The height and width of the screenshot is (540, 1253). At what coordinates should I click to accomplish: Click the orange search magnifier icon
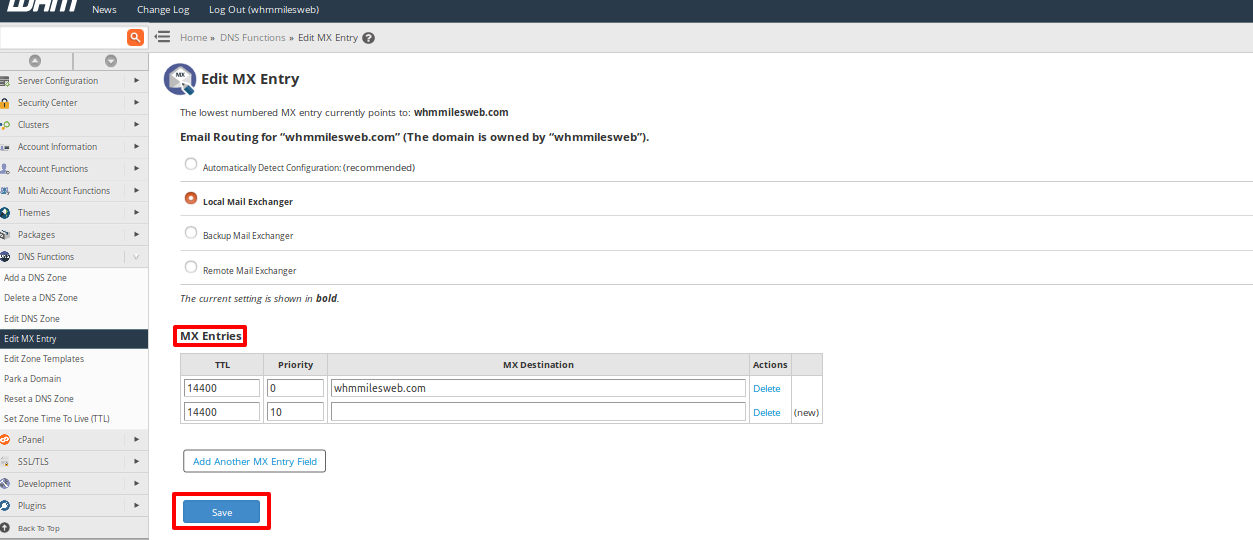coord(136,37)
